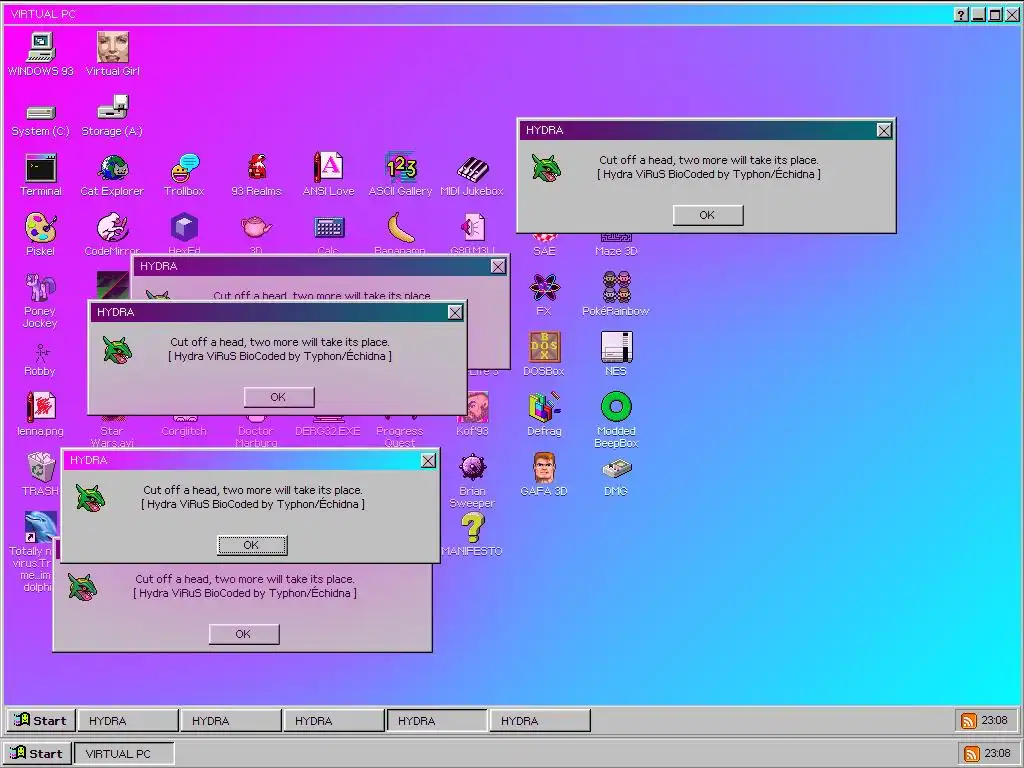This screenshot has width=1024, height=768.
Task: Launch the Brian Sweeper mine icon
Action: (x=472, y=468)
